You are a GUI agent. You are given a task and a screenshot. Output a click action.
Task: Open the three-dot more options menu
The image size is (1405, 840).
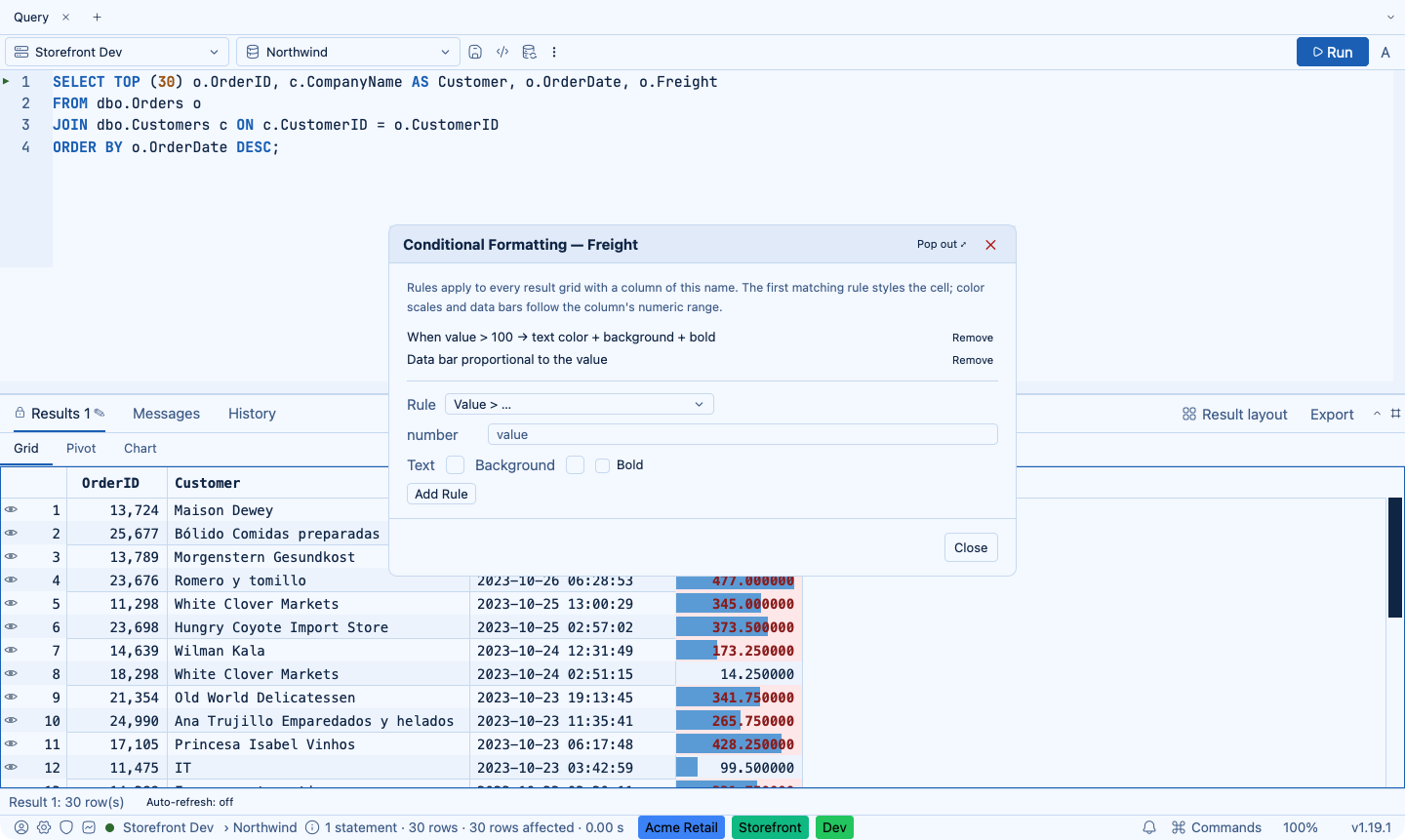[554, 52]
